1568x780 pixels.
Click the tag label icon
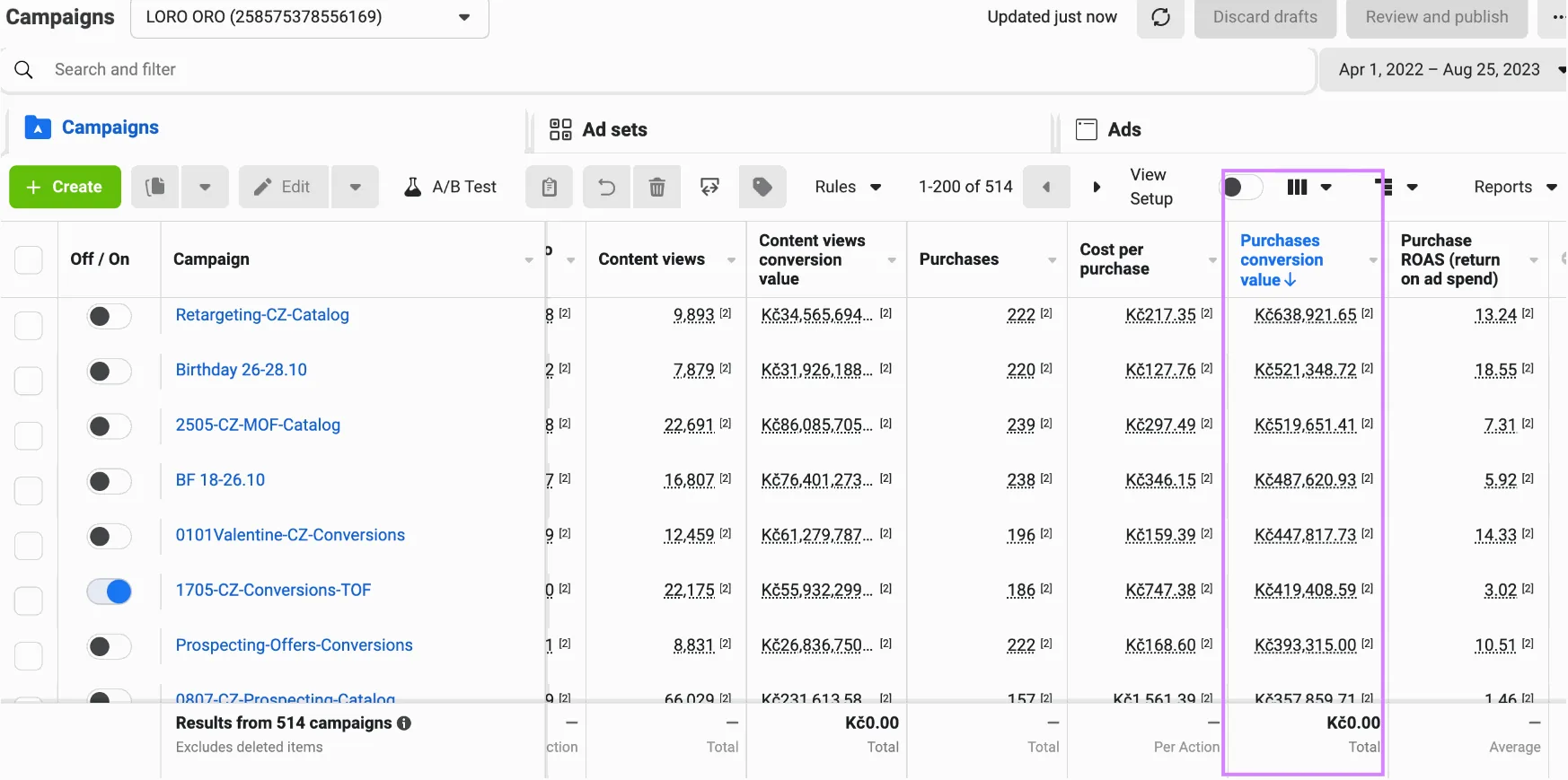tap(762, 187)
